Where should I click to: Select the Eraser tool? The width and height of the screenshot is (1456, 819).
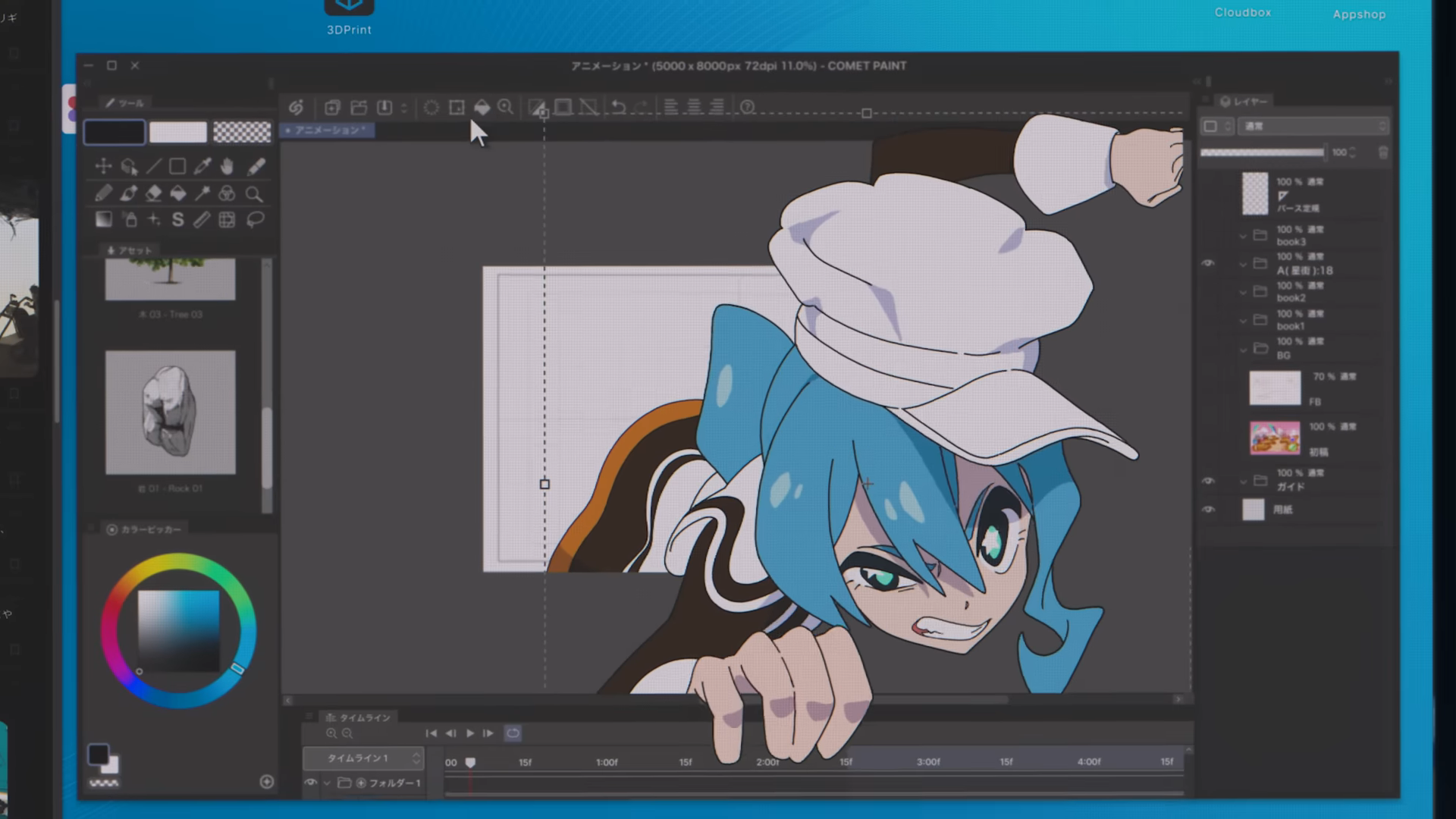[x=153, y=193]
